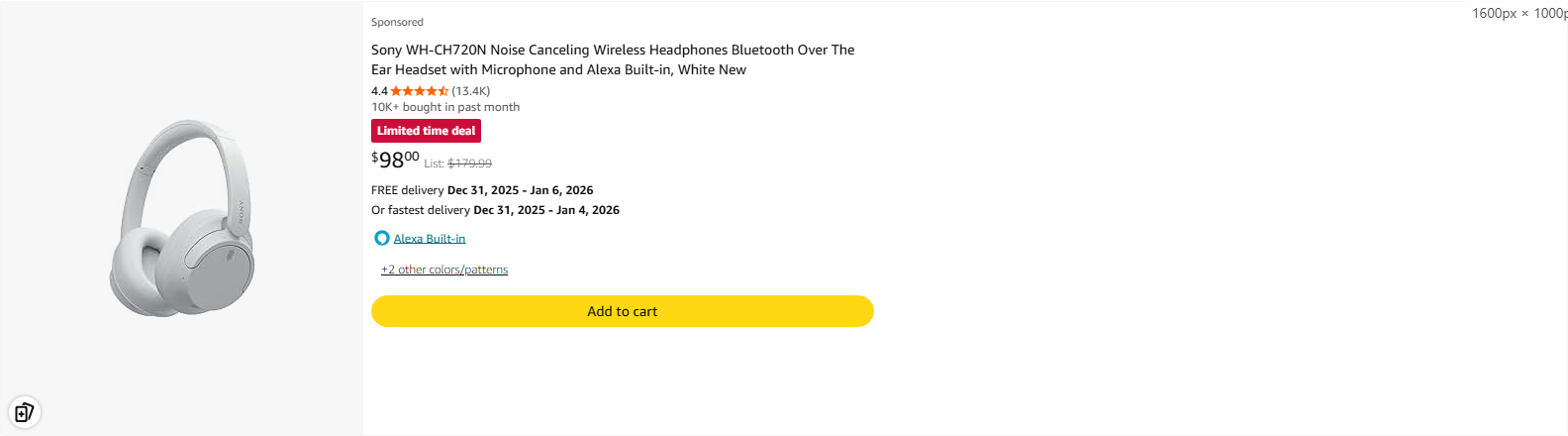Click the FREE delivery Dec 31 - Jan 6 text
The image size is (1568, 436).
point(482,190)
